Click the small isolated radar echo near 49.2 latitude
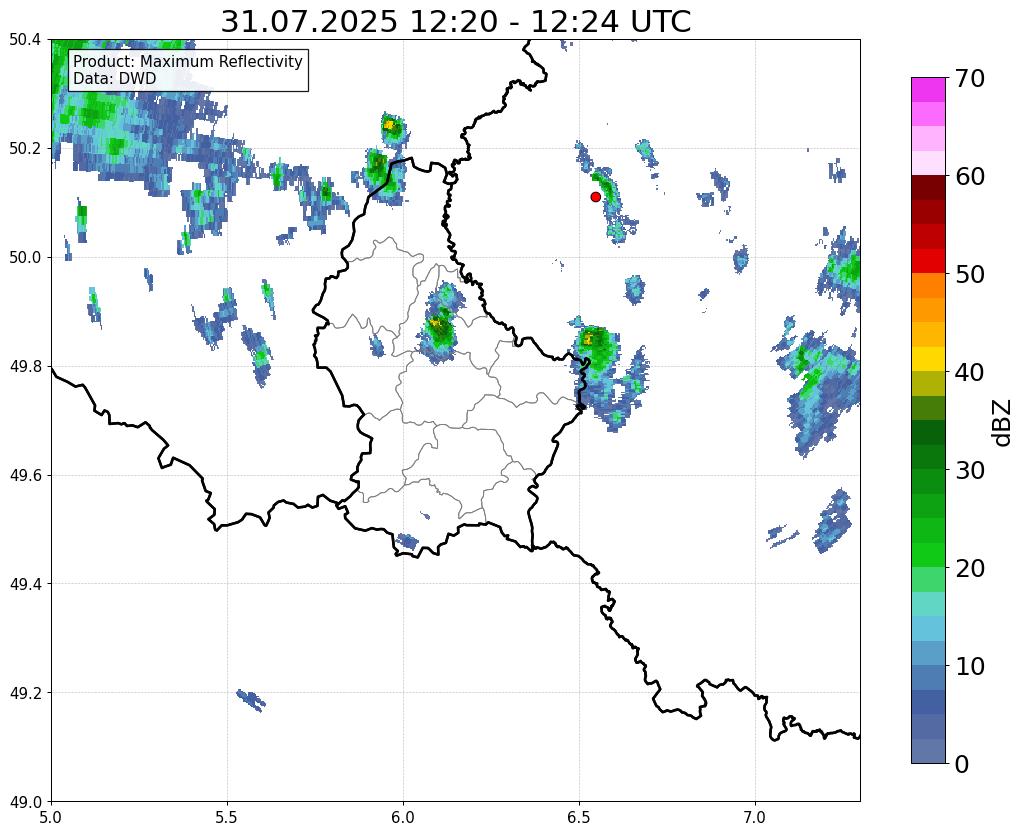This screenshot has height=834, width=1023. point(251,701)
